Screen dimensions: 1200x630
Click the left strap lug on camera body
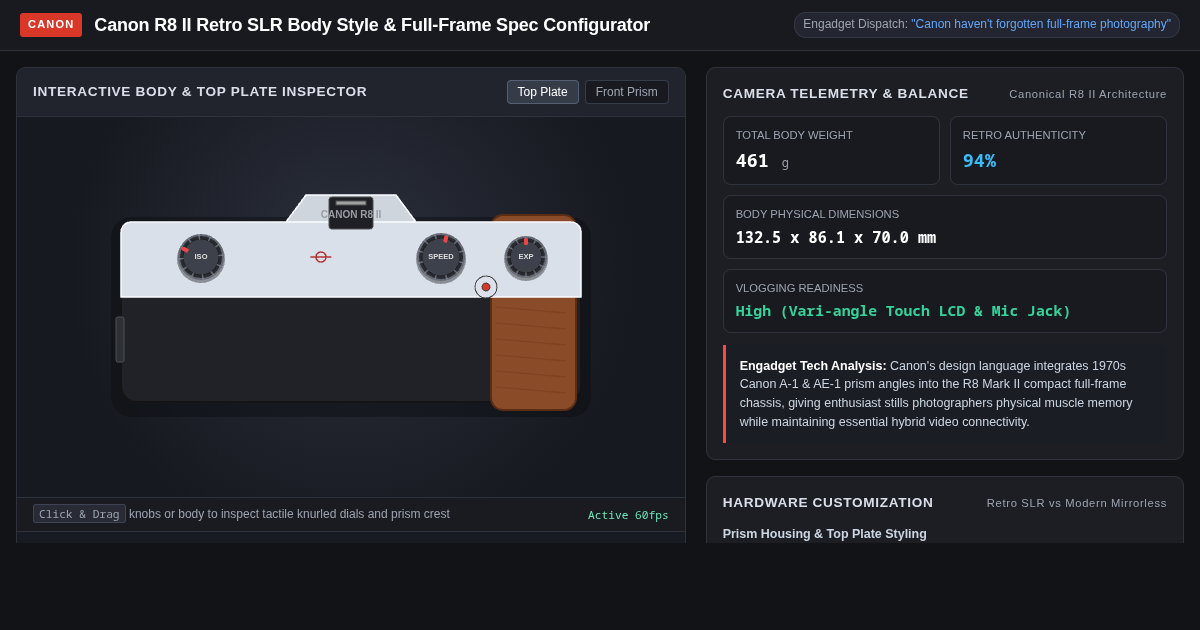pos(120,339)
